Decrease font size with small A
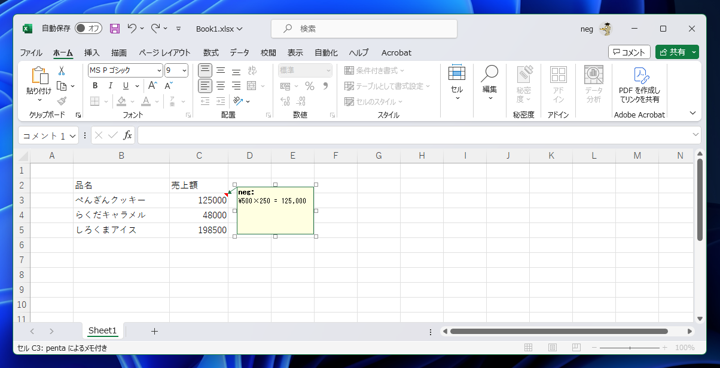The width and height of the screenshot is (720, 368). click(168, 85)
